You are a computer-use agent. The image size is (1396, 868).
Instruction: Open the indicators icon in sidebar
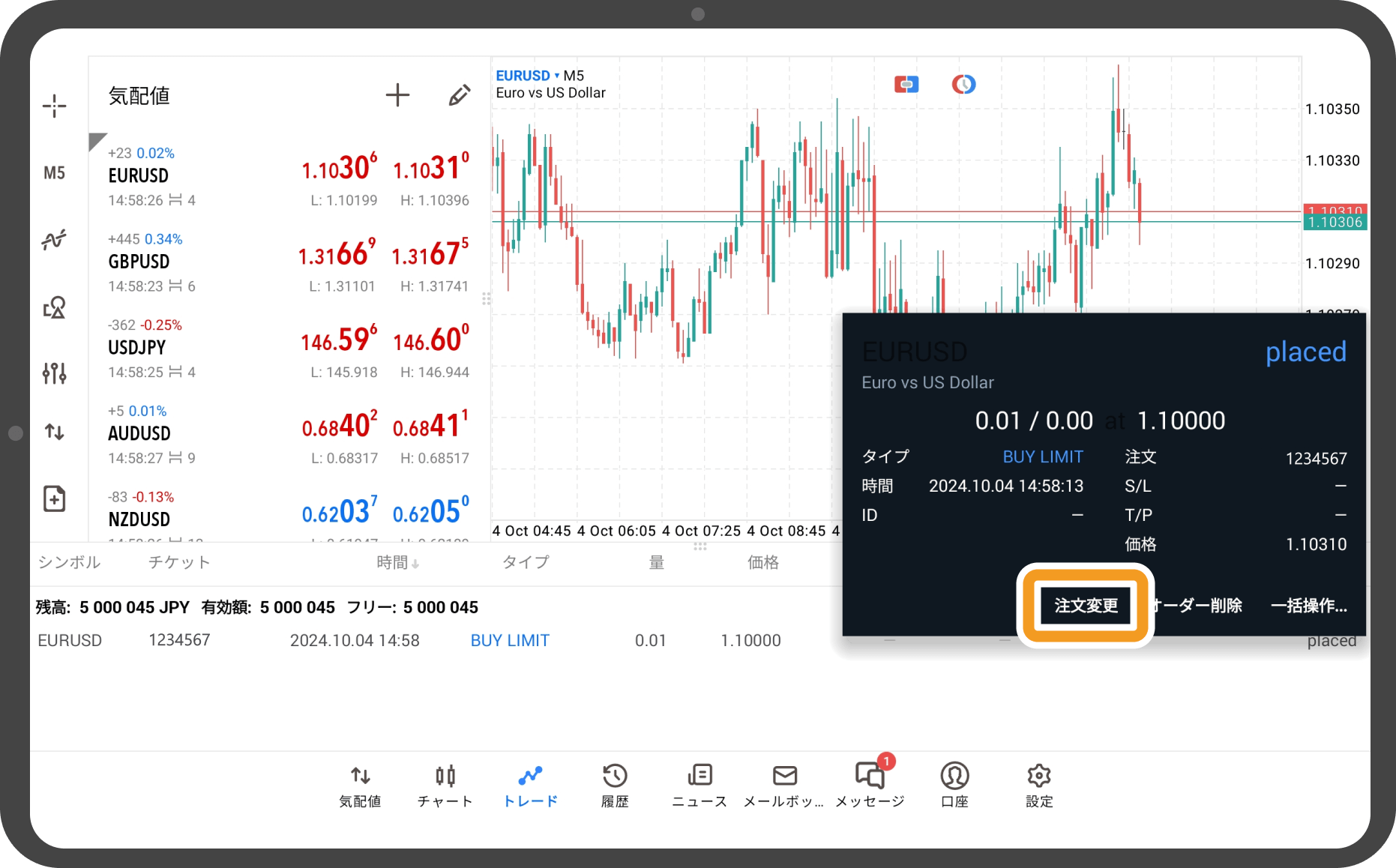[x=54, y=240]
